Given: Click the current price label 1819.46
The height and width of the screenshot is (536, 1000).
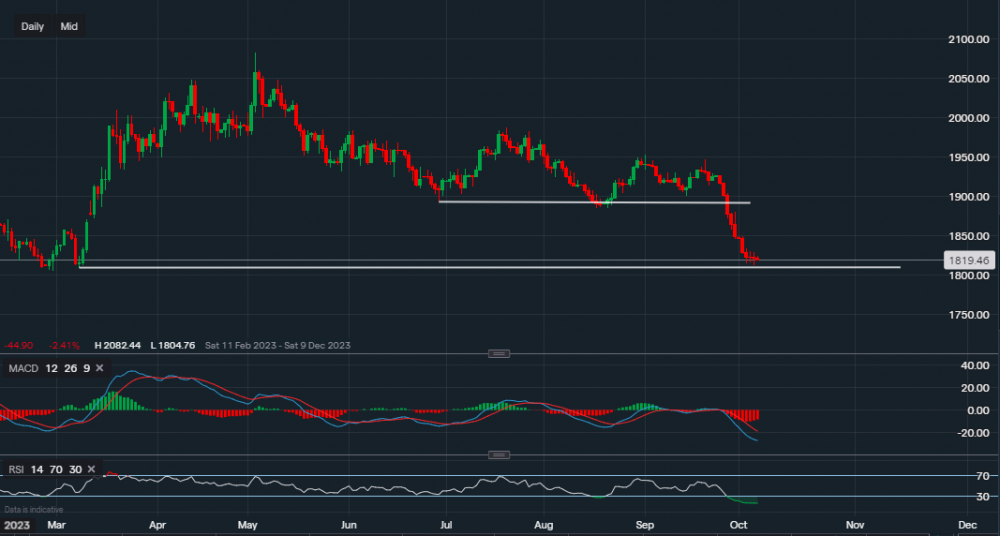Looking at the screenshot, I should tap(967, 260).
